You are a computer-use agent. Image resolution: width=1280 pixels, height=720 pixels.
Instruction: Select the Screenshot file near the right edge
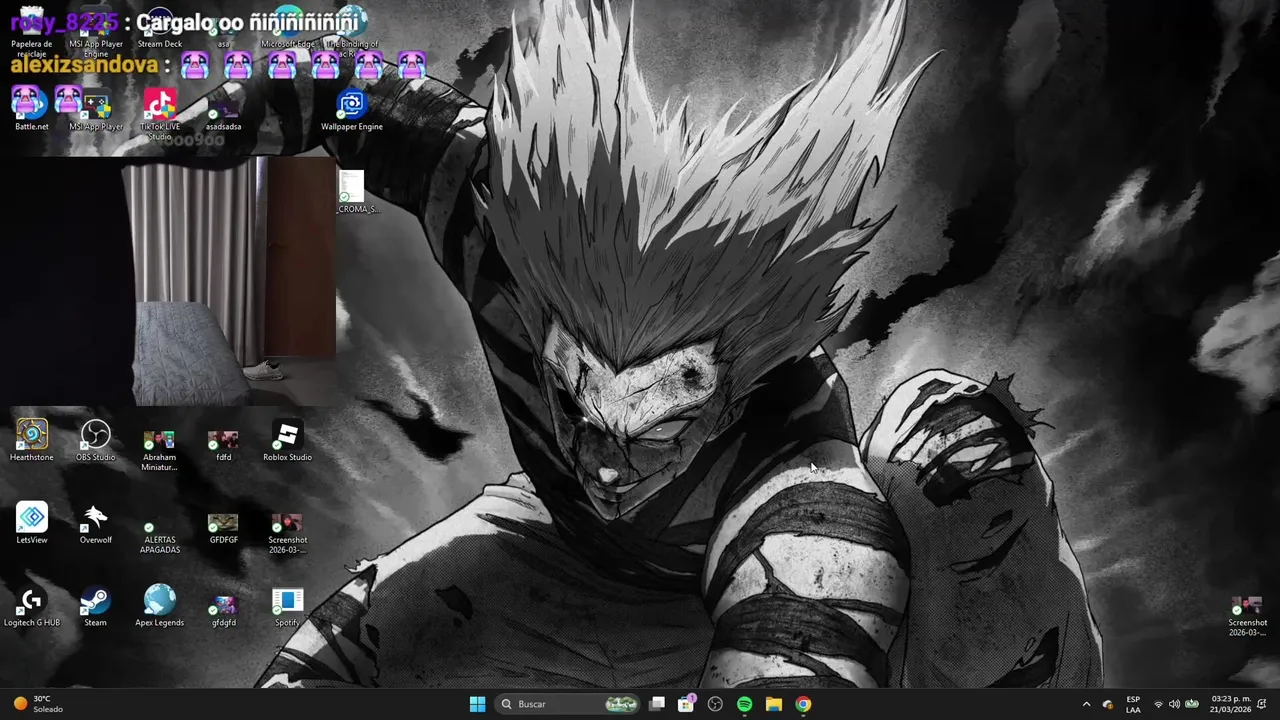[1248, 616]
